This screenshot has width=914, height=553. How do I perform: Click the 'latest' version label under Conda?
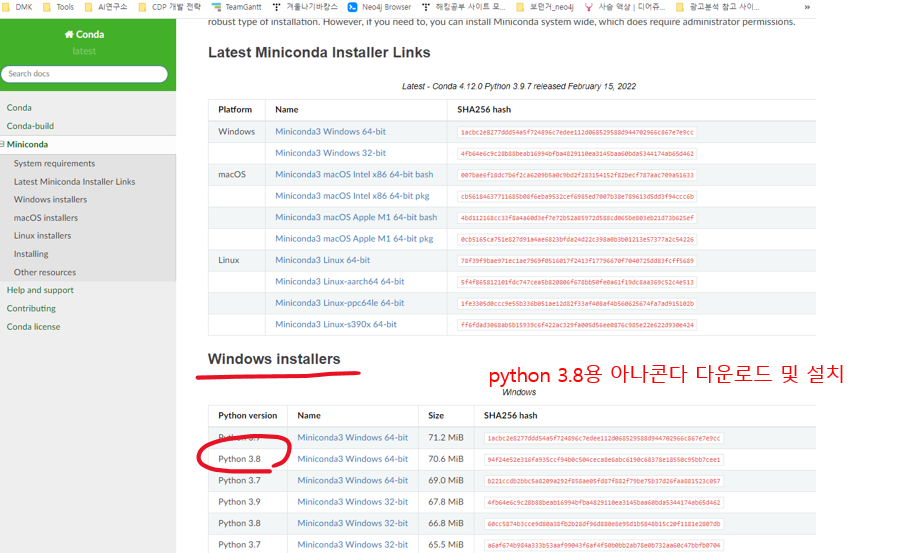click(85, 51)
